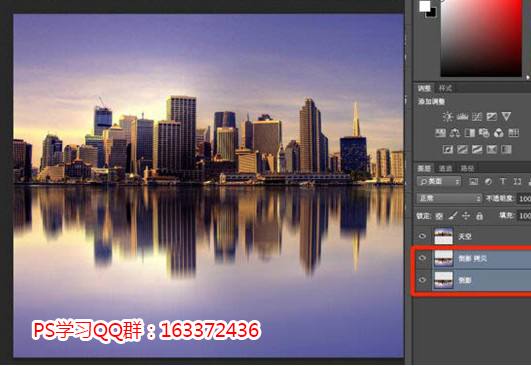Screen dimensions: 531x366
Task: Add a Curves adjustment
Action: [x=477, y=117]
